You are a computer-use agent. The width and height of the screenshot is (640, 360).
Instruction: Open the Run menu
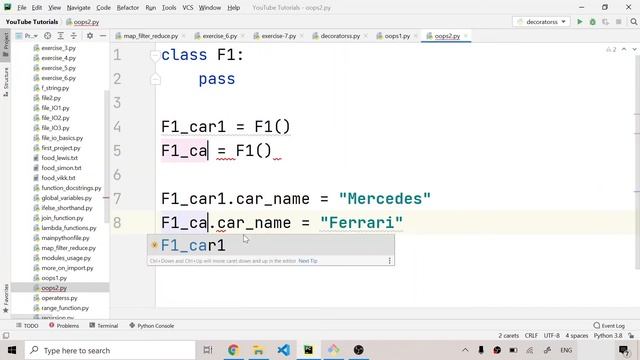coord(151,7)
